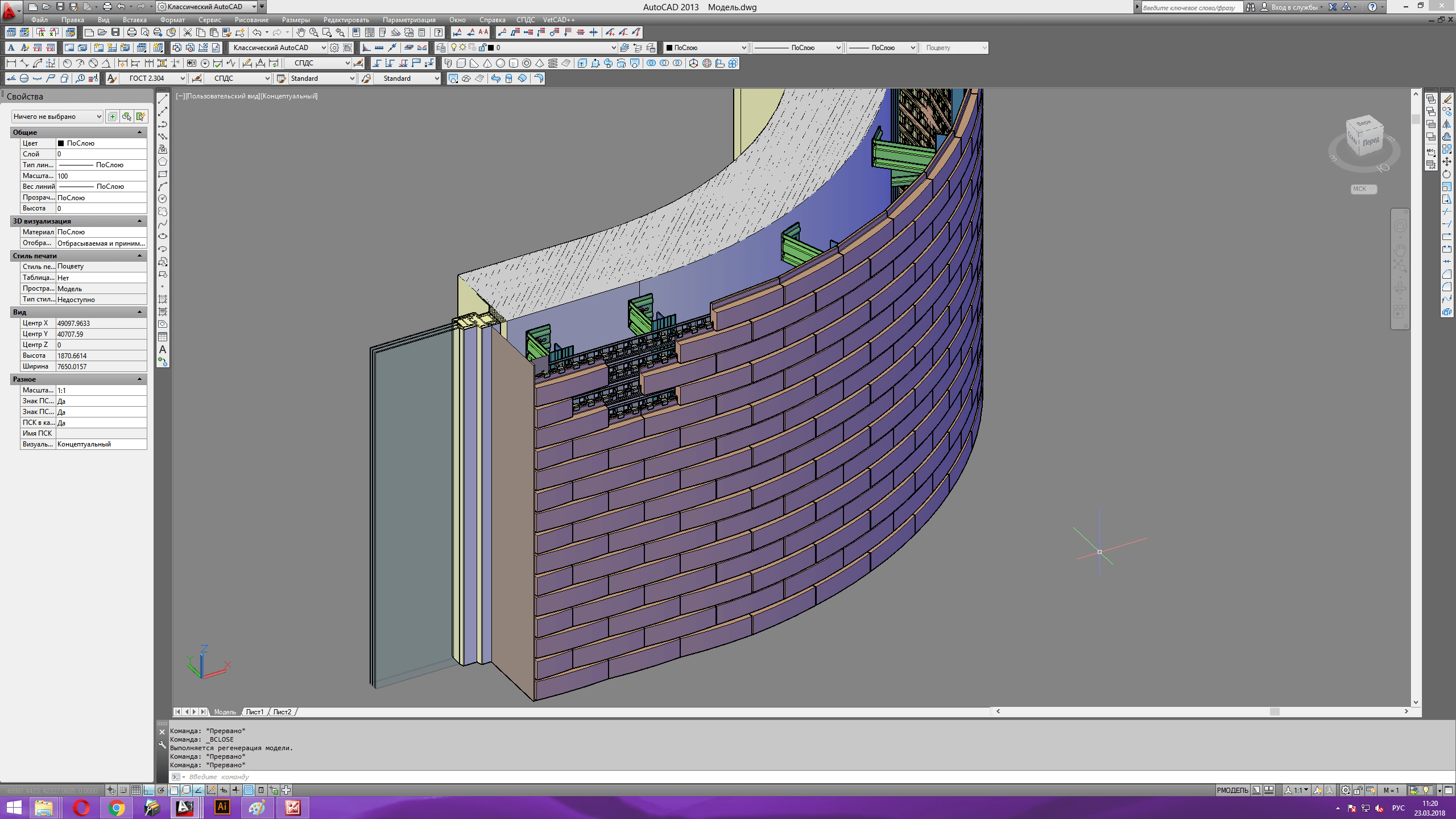The width and height of the screenshot is (1456, 819).
Task: Click Вход в службы sign-in link
Action: point(1294,7)
